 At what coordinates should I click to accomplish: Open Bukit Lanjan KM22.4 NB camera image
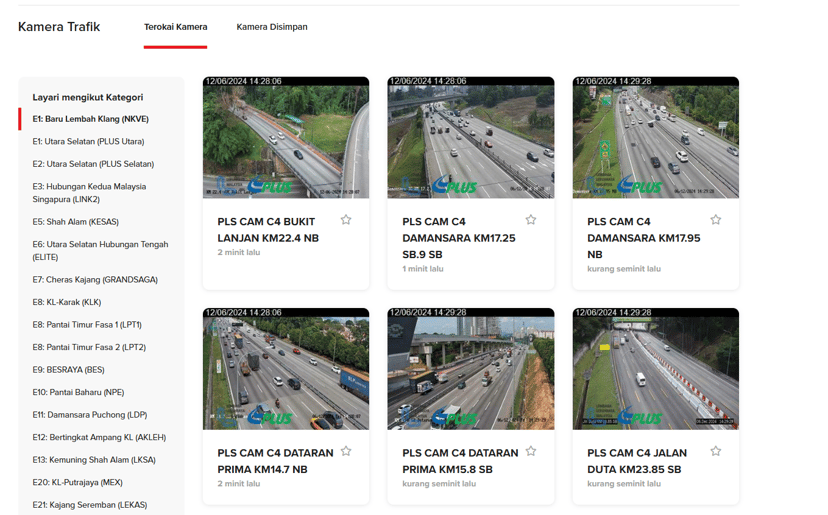(x=286, y=138)
